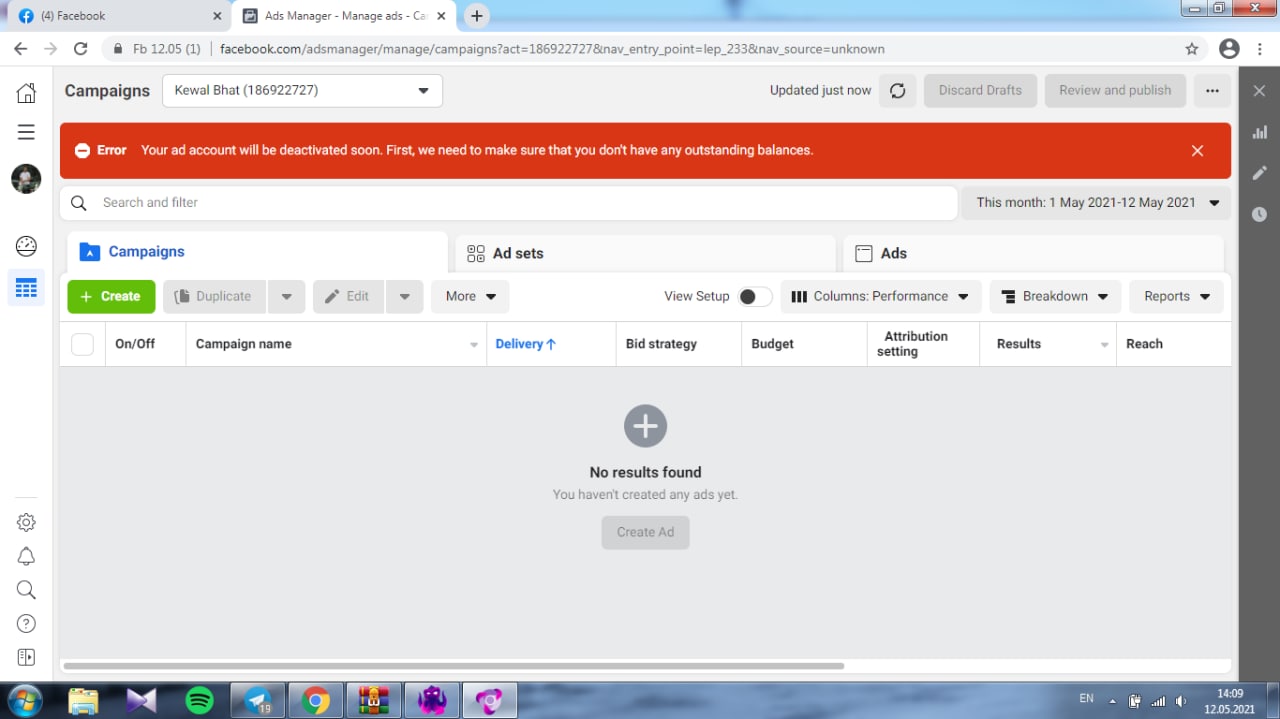
Task: Close the right side panel
Action: pyautogui.click(x=1259, y=91)
